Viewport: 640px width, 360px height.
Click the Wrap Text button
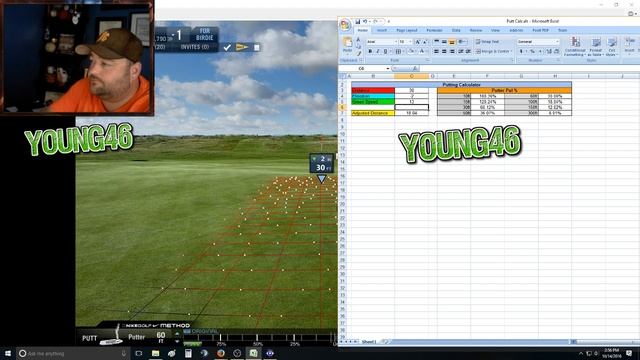pyautogui.click(x=487, y=42)
